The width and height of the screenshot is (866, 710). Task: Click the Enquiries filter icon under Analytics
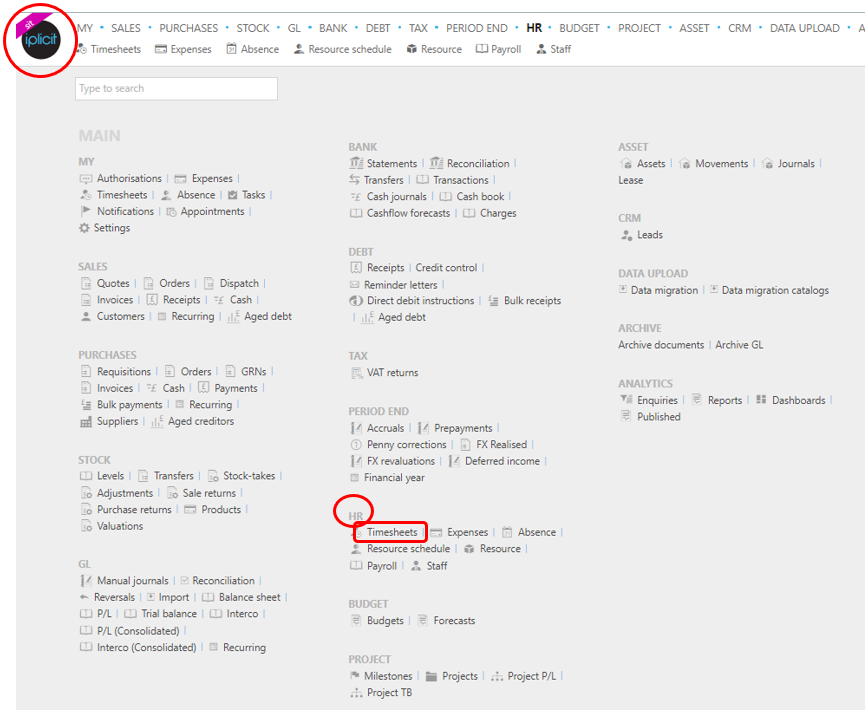tap(626, 400)
